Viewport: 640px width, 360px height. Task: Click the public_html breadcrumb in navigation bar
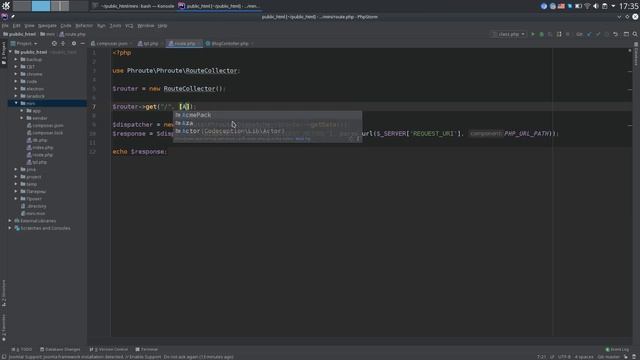coord(20,34)
